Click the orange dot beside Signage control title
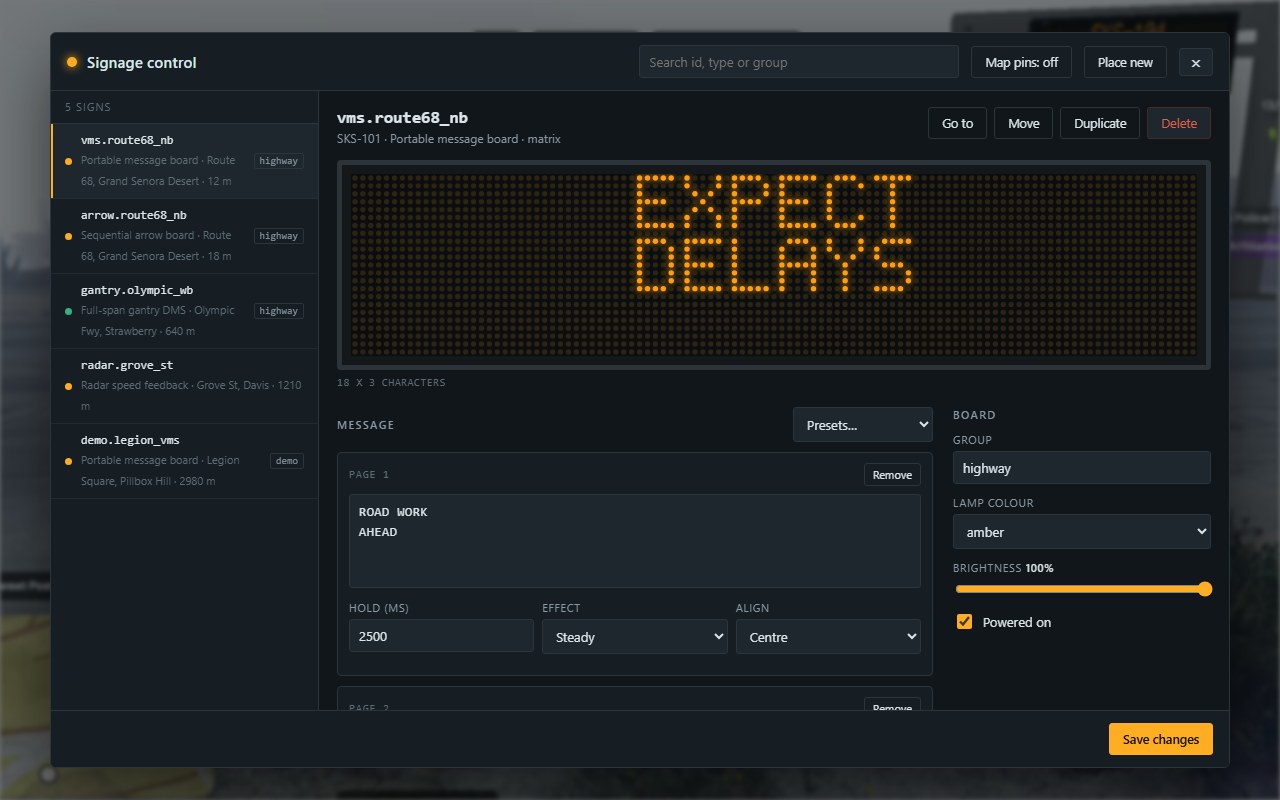The height and width of the screenshot is (800, 1280). coord(72,62)
